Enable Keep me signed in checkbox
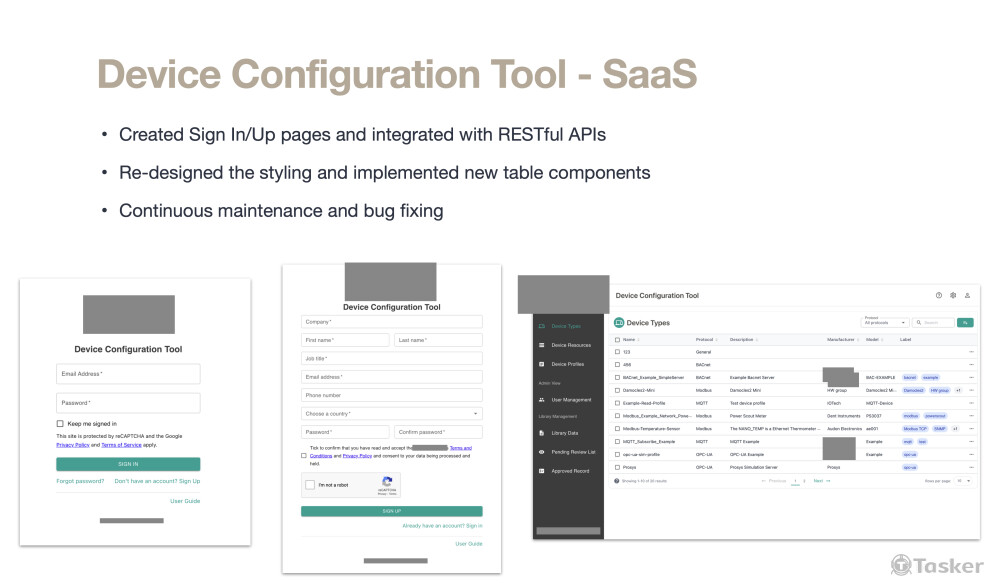1000x586 pixels. point(60,424)
